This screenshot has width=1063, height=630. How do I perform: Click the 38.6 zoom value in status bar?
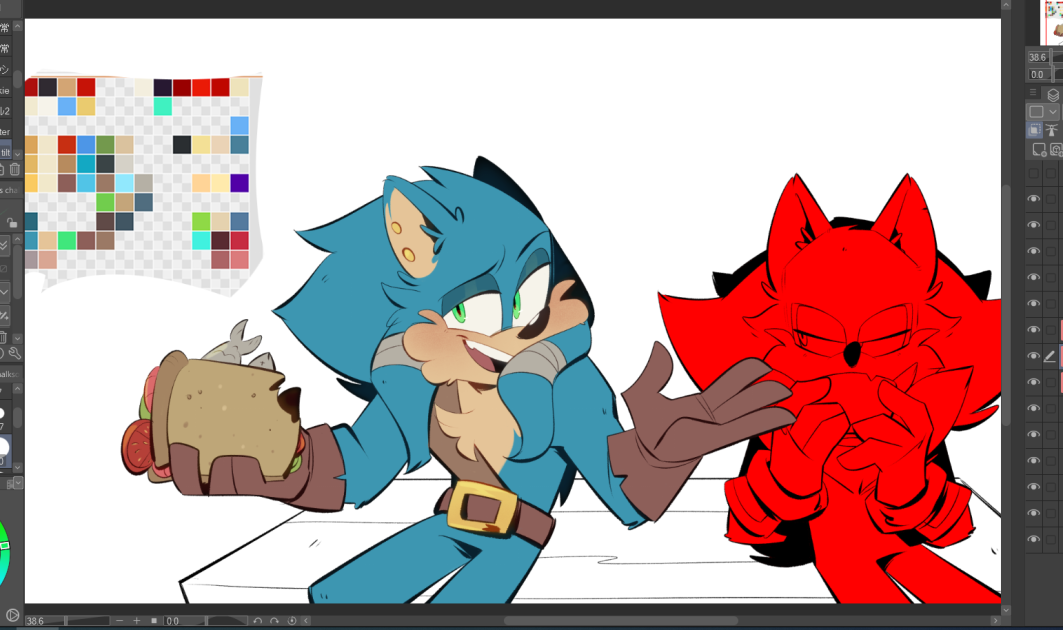[35, 621]
